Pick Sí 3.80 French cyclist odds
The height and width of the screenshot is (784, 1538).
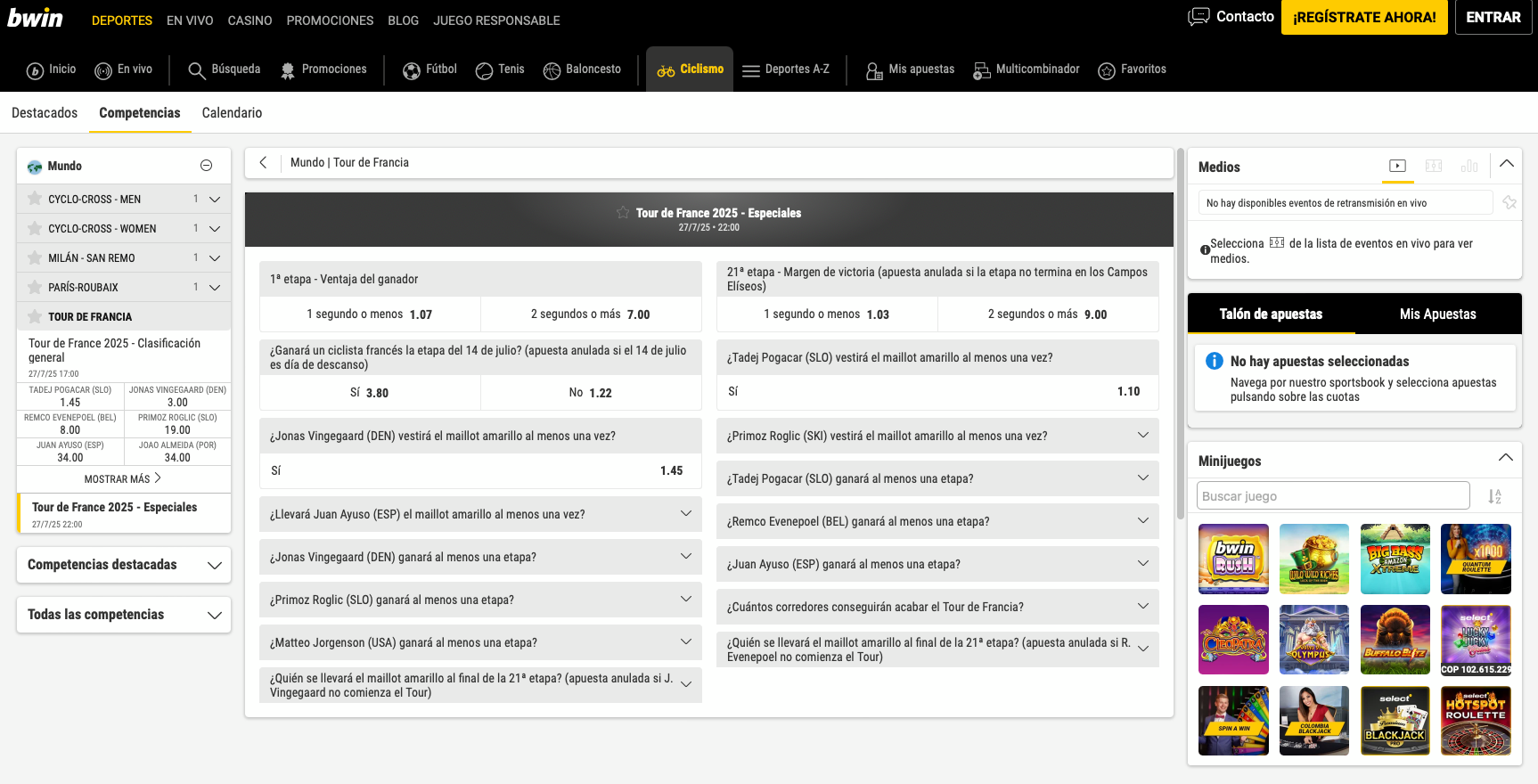tap(370, 393)
